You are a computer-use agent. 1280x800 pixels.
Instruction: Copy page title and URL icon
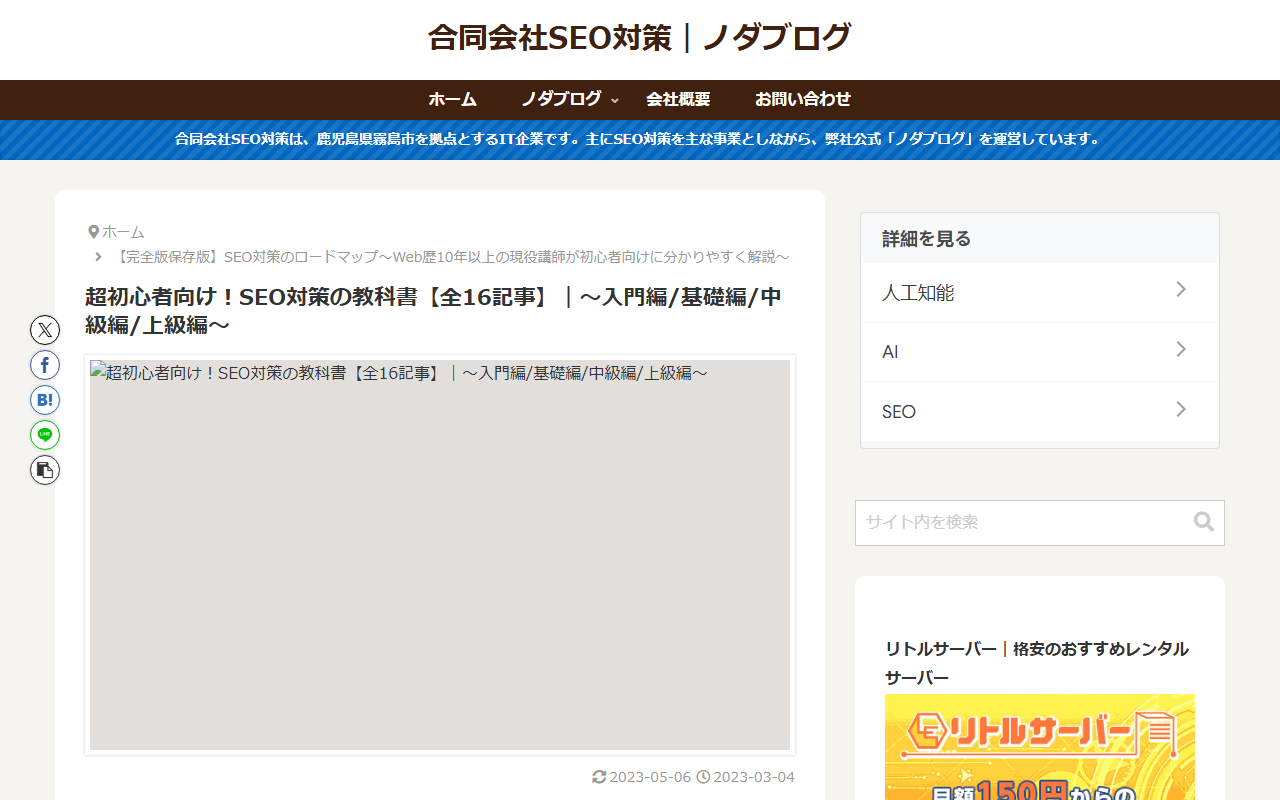(x=45, y=470)
